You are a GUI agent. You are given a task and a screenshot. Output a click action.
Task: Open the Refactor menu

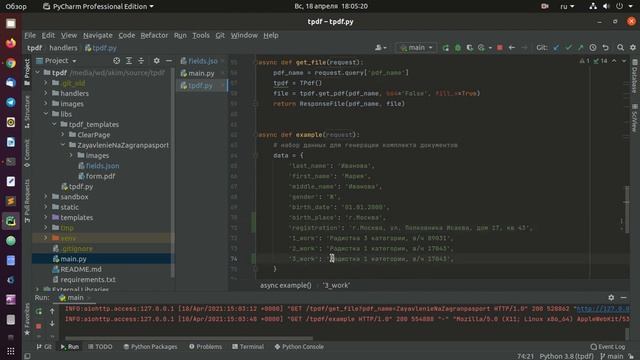point(154,36)
